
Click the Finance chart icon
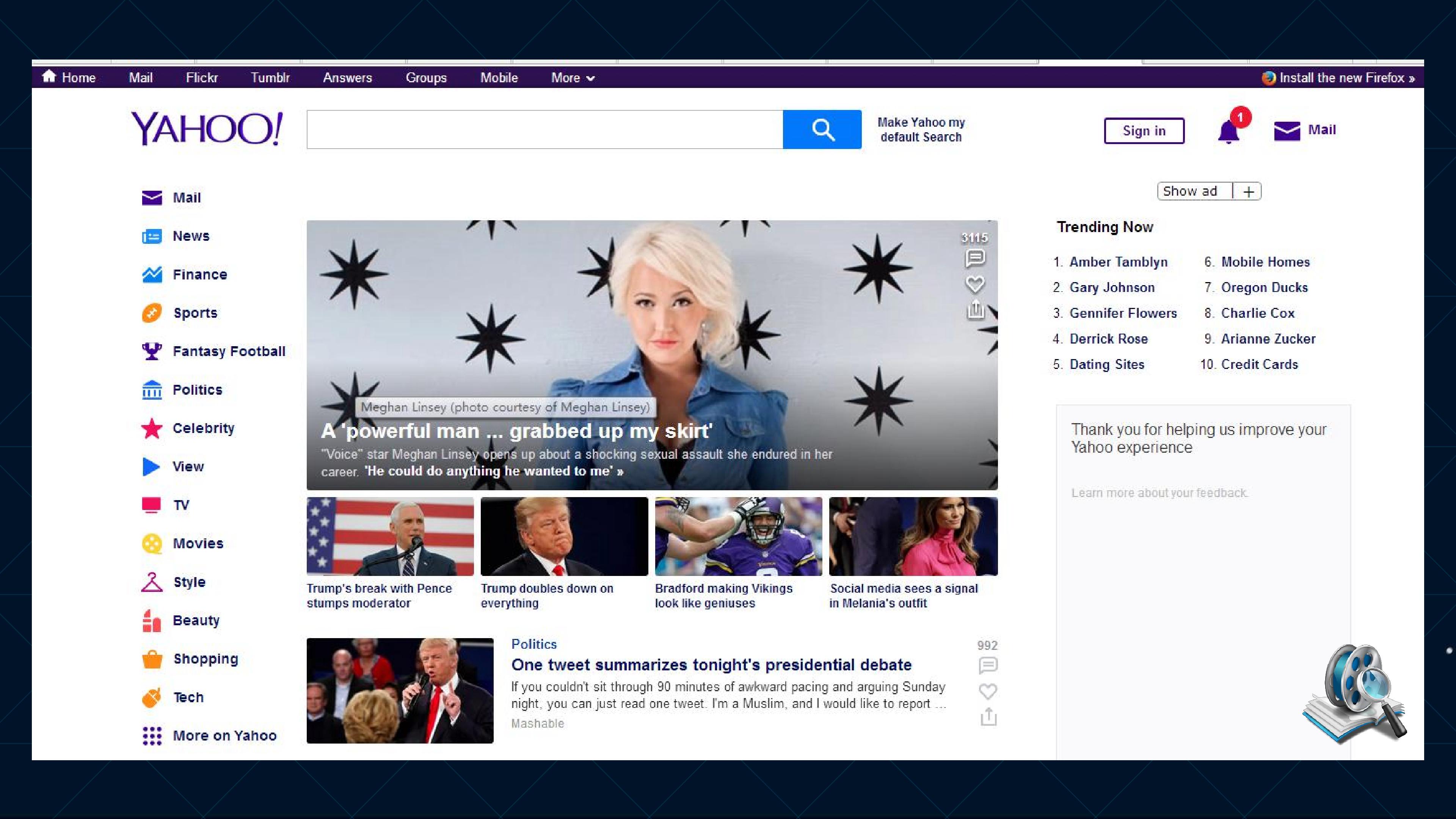tap(152, 274)
